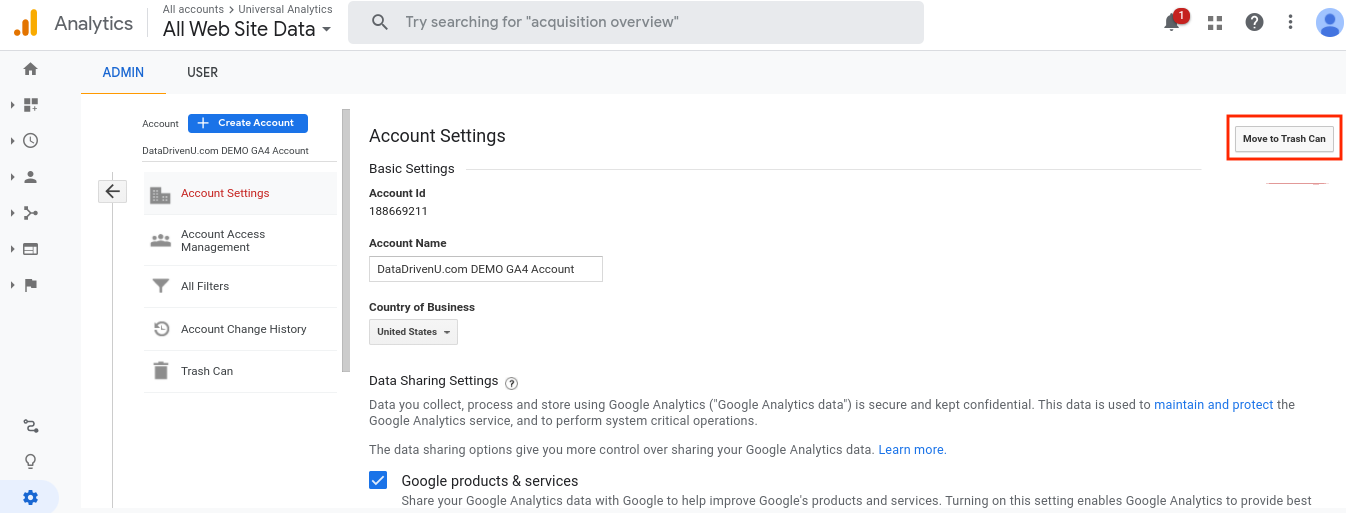This screenshot has height=513, width=1346.
Task: Open the Help question mark icon
Action: pyautogui.click(x=1253, y=22)
